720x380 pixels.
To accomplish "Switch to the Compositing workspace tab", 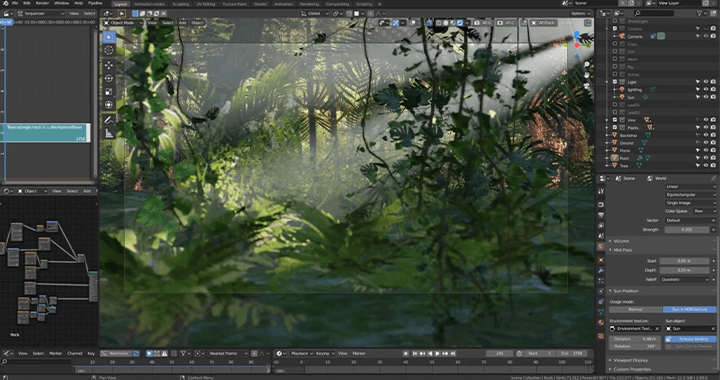I will (338, 4).
